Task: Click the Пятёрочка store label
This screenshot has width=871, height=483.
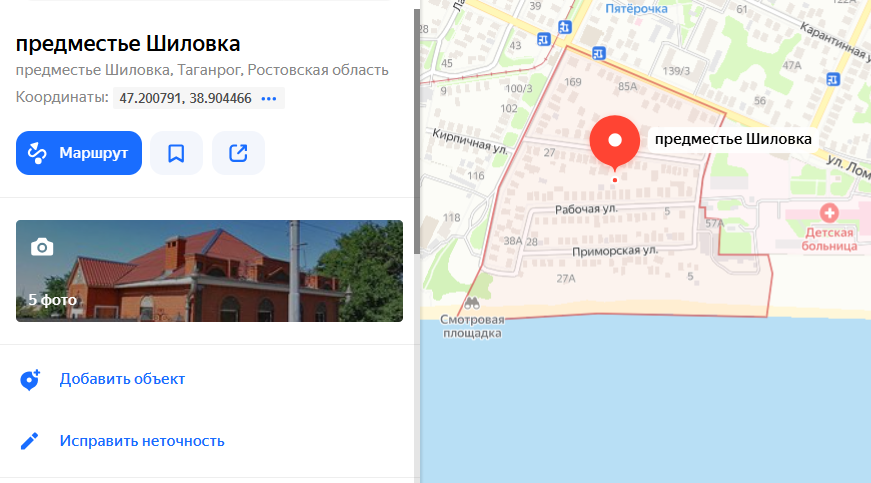Action: coord(637,9)
